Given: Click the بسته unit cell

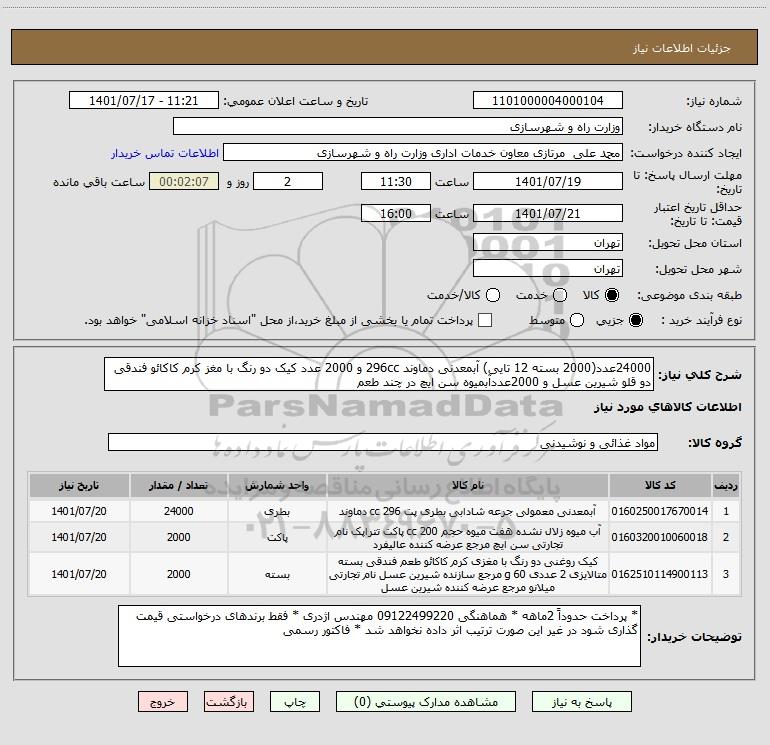Looking at the screenshot, I should click(277, 574).
